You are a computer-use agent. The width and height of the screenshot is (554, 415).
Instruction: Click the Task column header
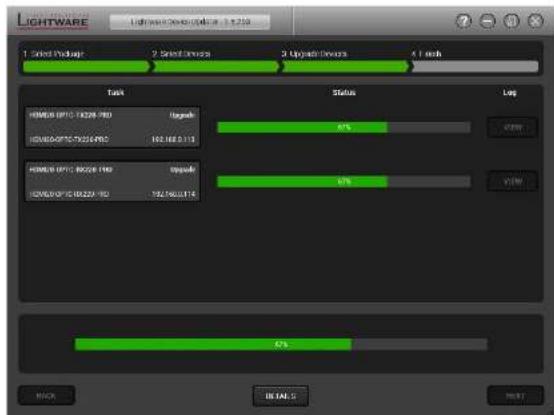116,93
